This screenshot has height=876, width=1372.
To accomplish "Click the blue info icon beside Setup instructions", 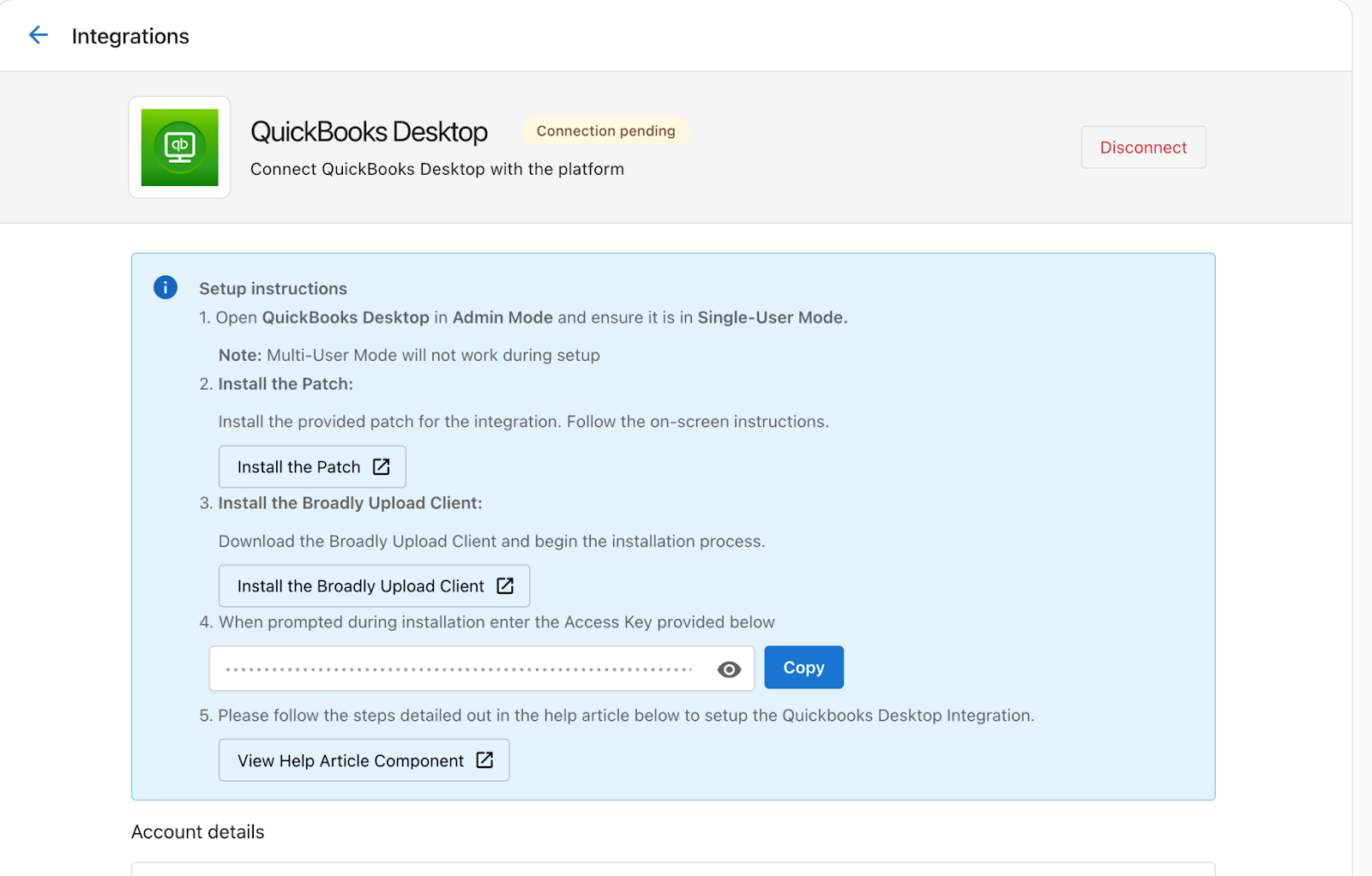I will pos(165,287).
